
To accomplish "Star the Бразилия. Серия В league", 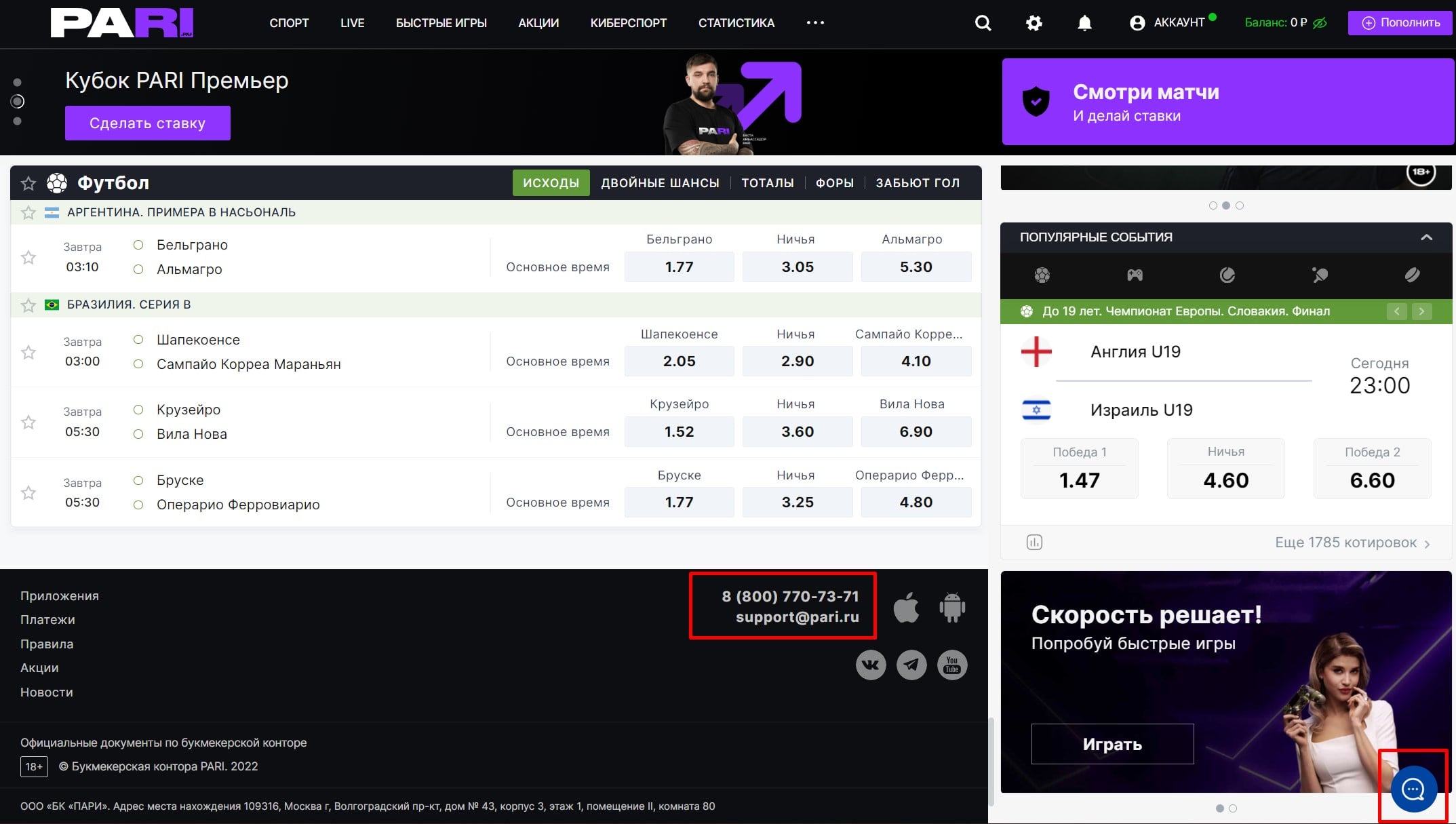I will tap(28, 305).
